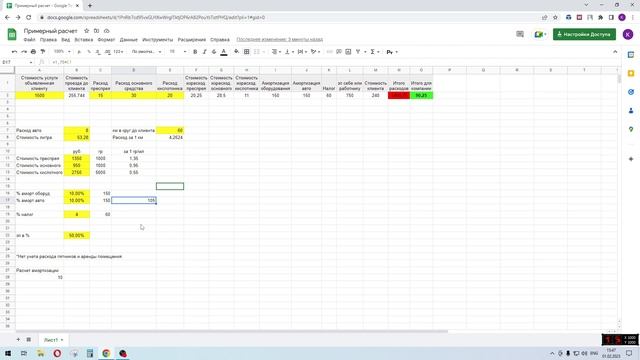Open the Справка menu

220,40
